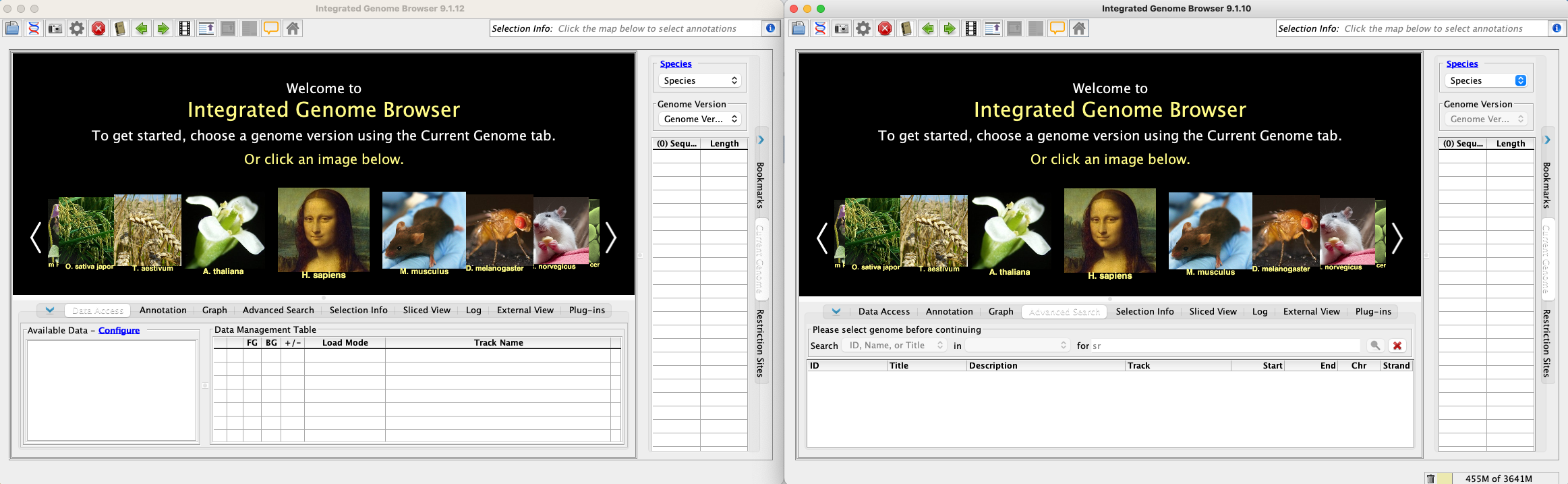Open the Genome Version dropdown in left window
Screen dimensions: 1568x484
pyautogui.click(x=699, y=119)
